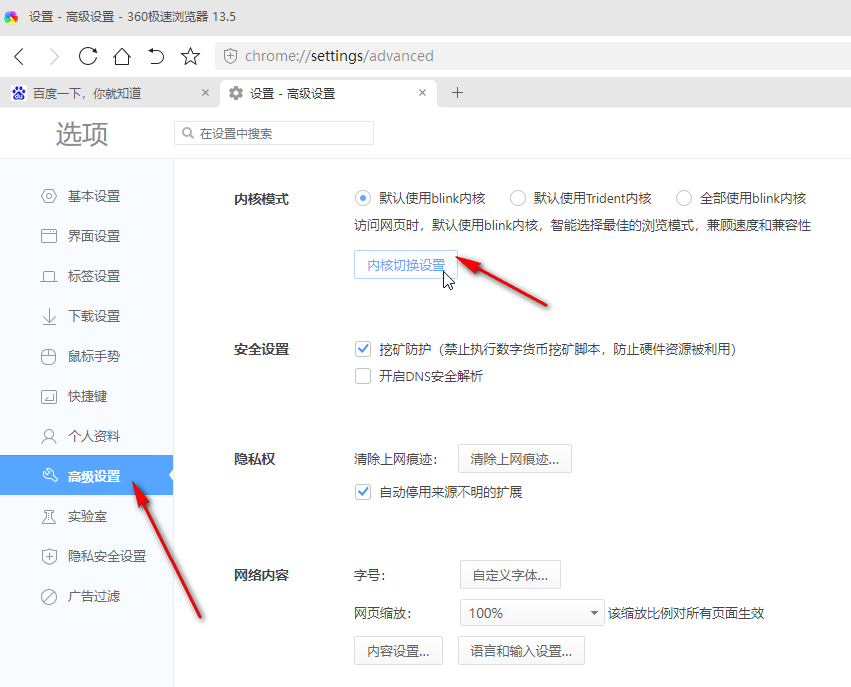Click the bookmark star in address bar
Image resolution: width=851 pixels, height=687 pixels.
(190, 56)
